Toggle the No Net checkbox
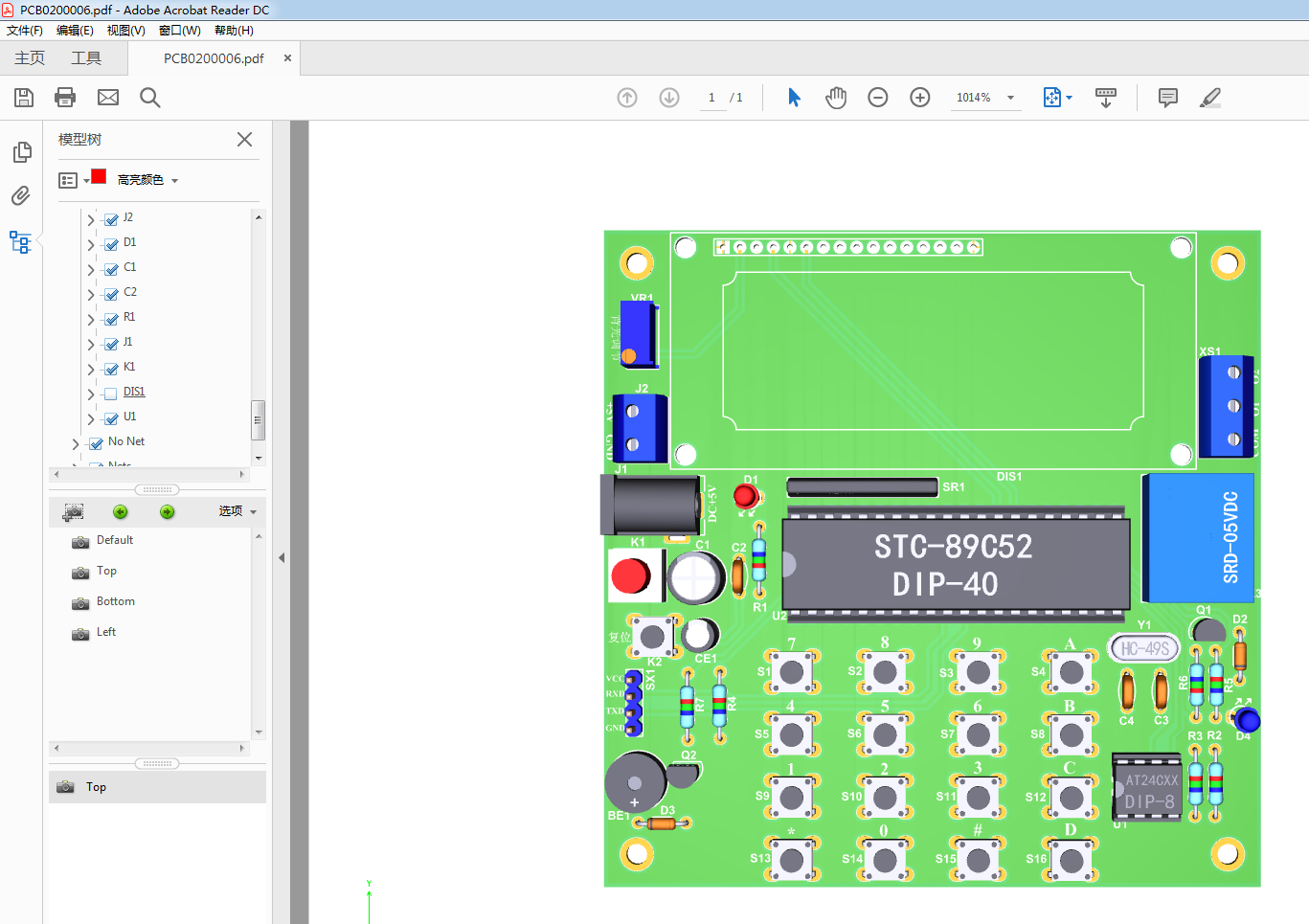The width and height of the screenshot is (1309, 924). [96, 443]
